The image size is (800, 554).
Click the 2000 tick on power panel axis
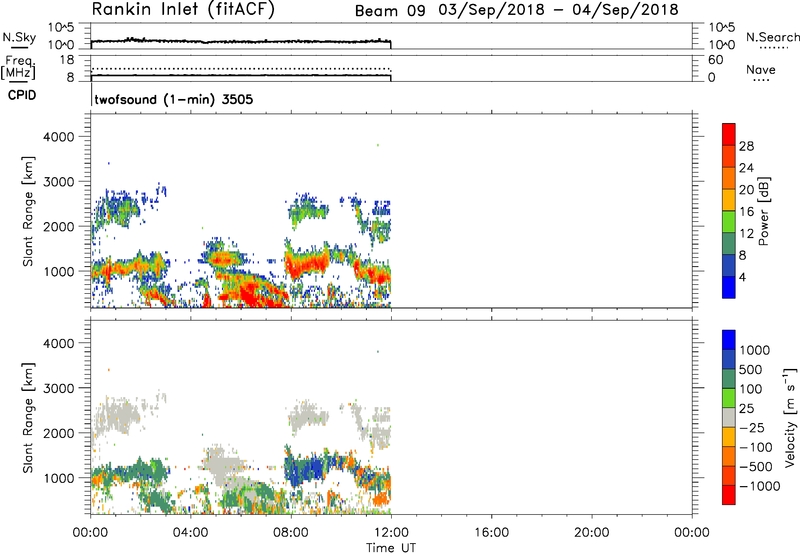(x=58, y=226)
